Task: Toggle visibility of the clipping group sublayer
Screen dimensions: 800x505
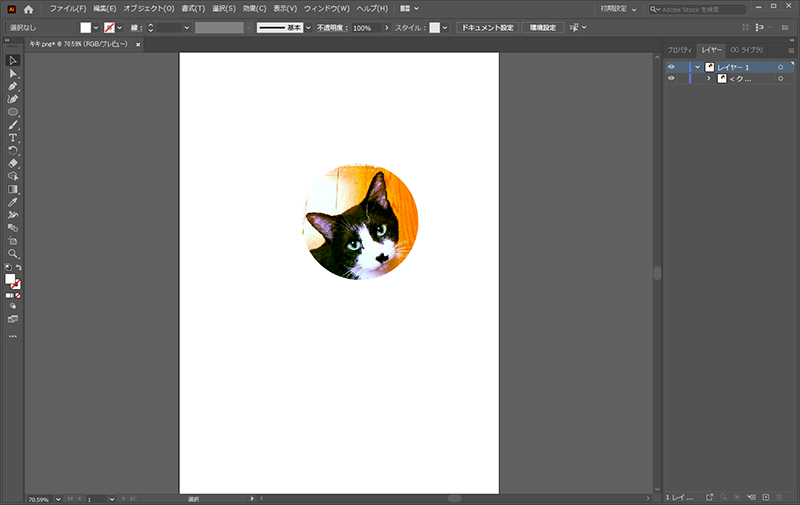Action: click(671, 78)
